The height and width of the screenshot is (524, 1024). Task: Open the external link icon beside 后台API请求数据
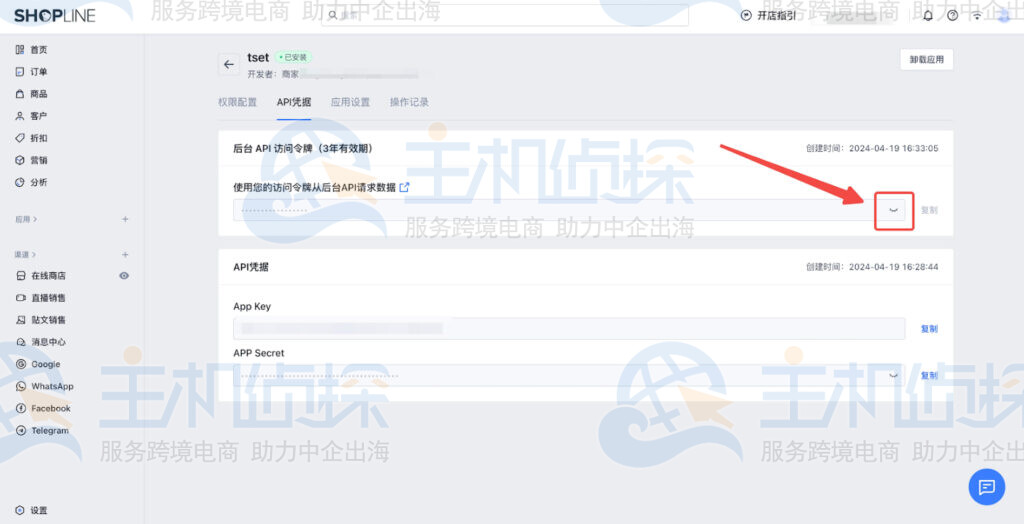(x=404, y=188)
